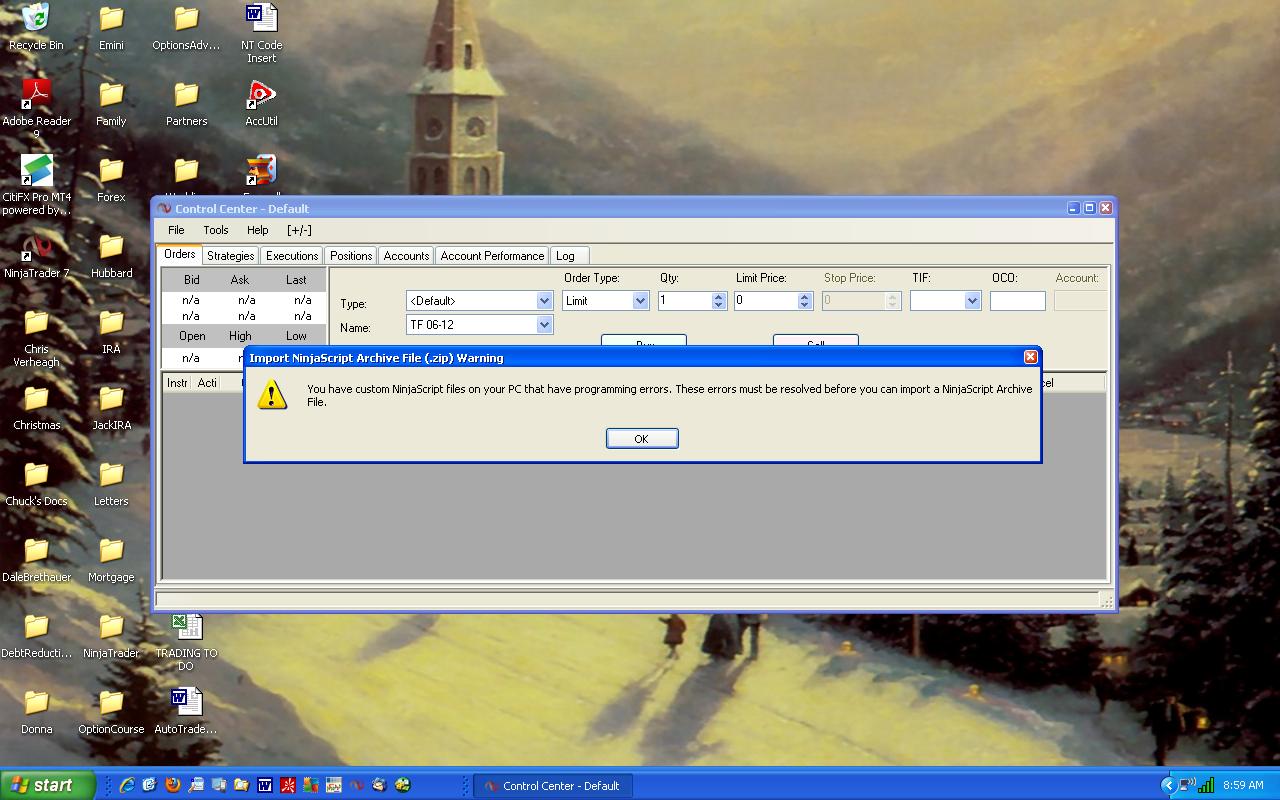
Task: Open the TRADING TO DO spreadsheet
Action: [186, 642]
